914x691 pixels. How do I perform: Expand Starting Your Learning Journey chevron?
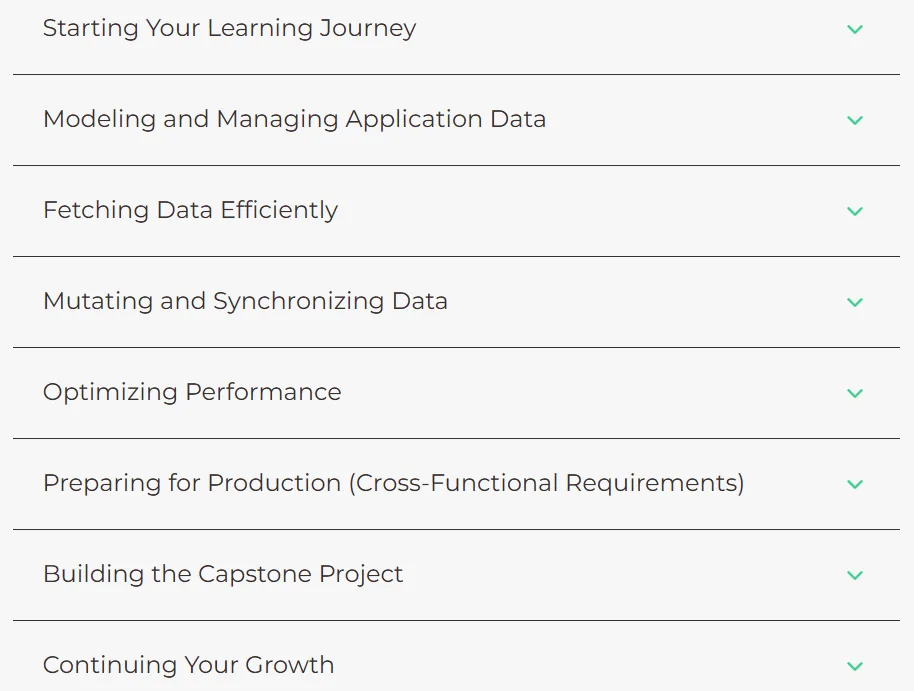(855, 29)
